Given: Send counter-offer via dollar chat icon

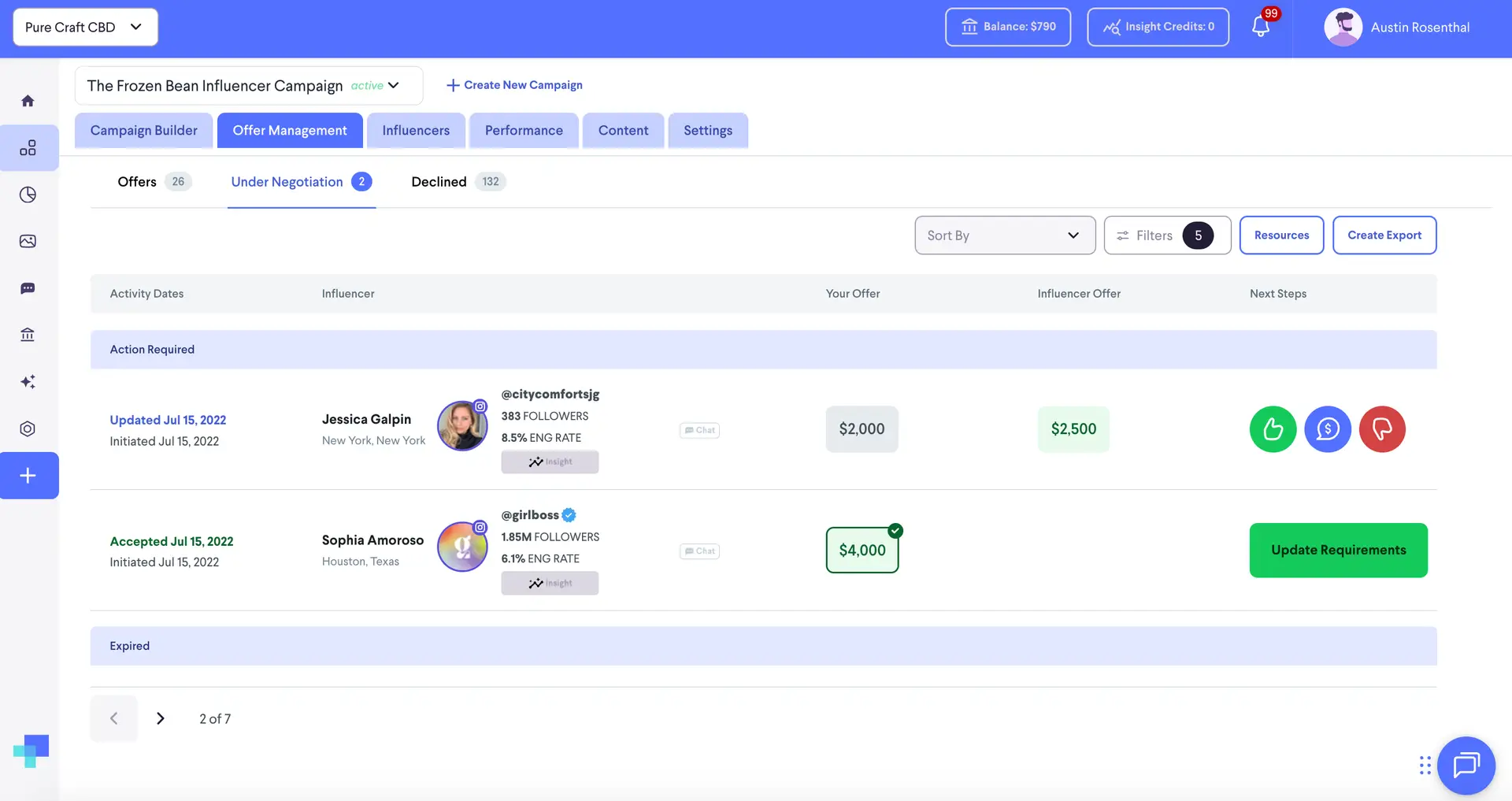Looking at the screenshot, I should tap(1327, 428).
